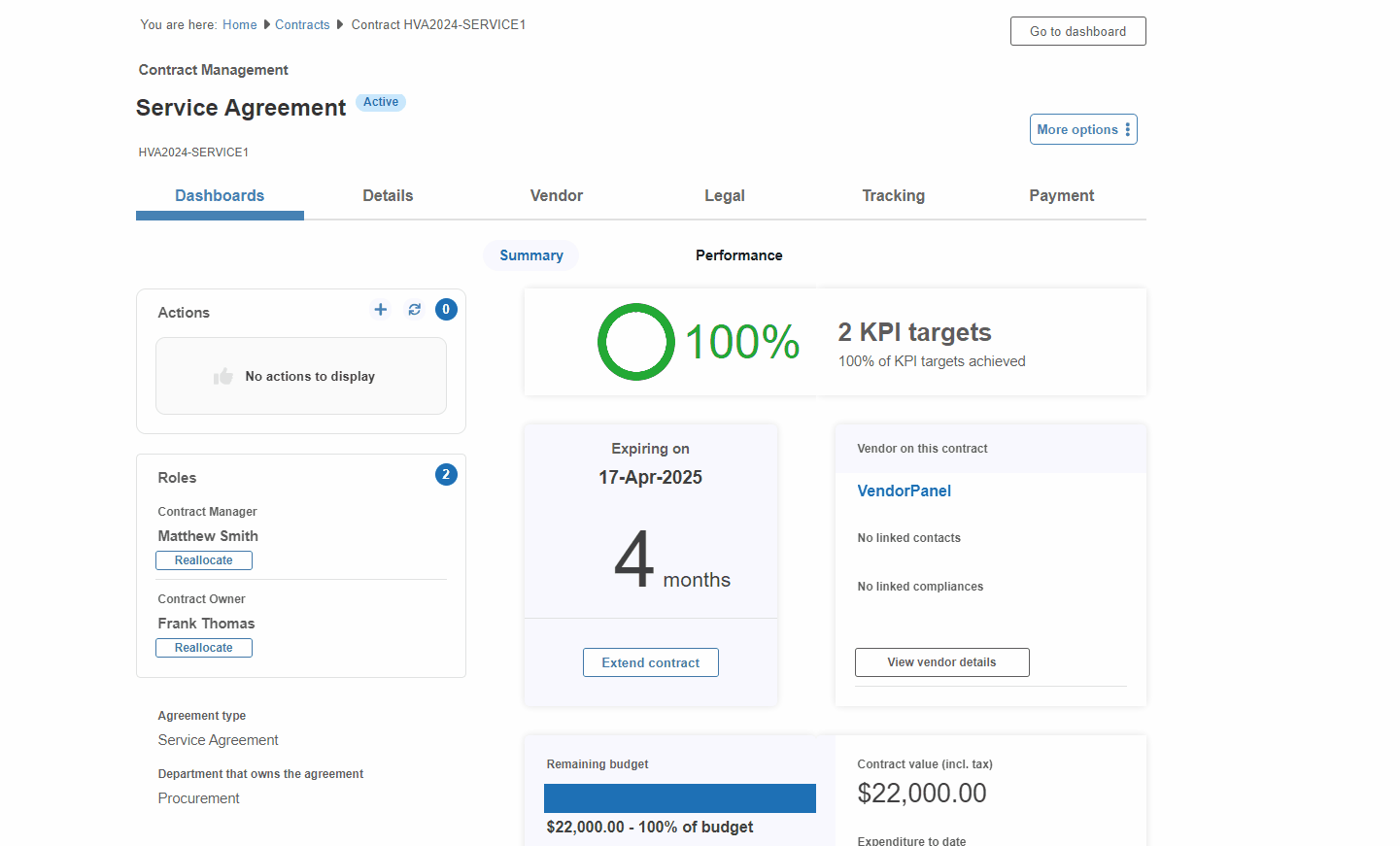
Task: Open the More options dropdown
Action: pyautogui.click(x=1083, y=129)
